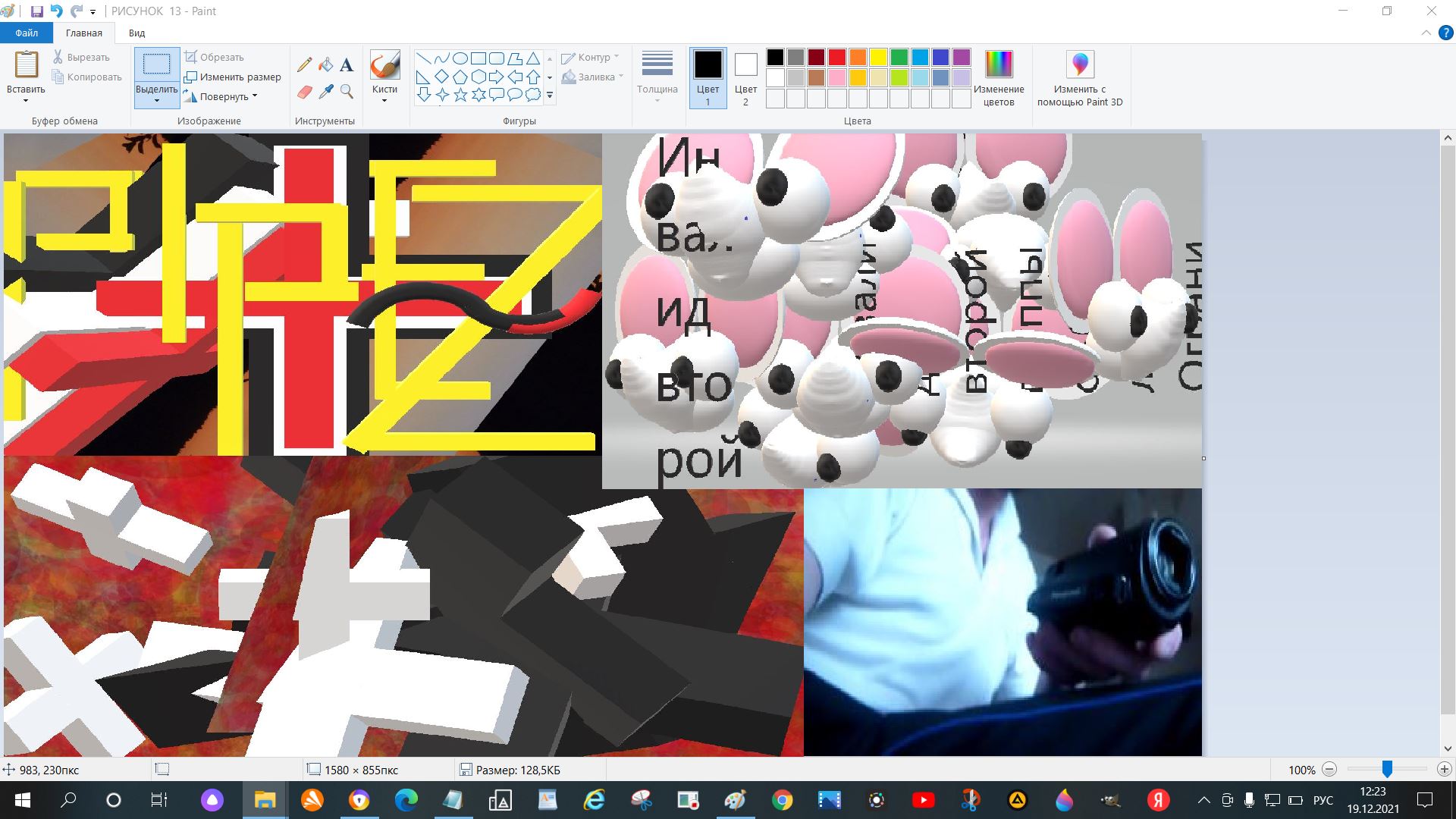Click the zoom out minus button
The height and width of the screenshot is (819, 1456).
(x=1329, y=769)
